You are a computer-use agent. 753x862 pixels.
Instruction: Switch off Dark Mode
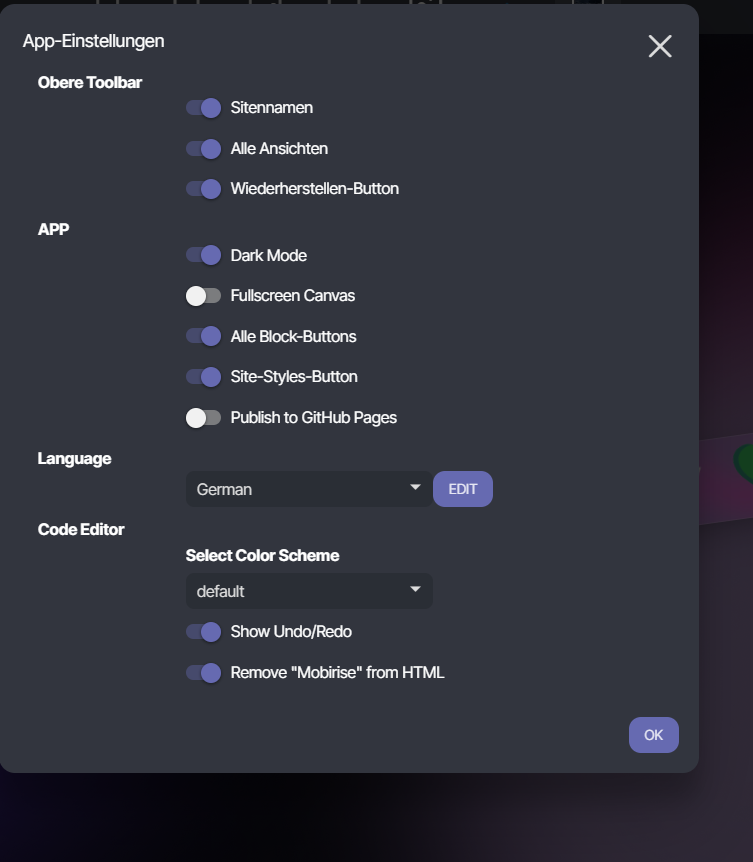pos(203,255)
